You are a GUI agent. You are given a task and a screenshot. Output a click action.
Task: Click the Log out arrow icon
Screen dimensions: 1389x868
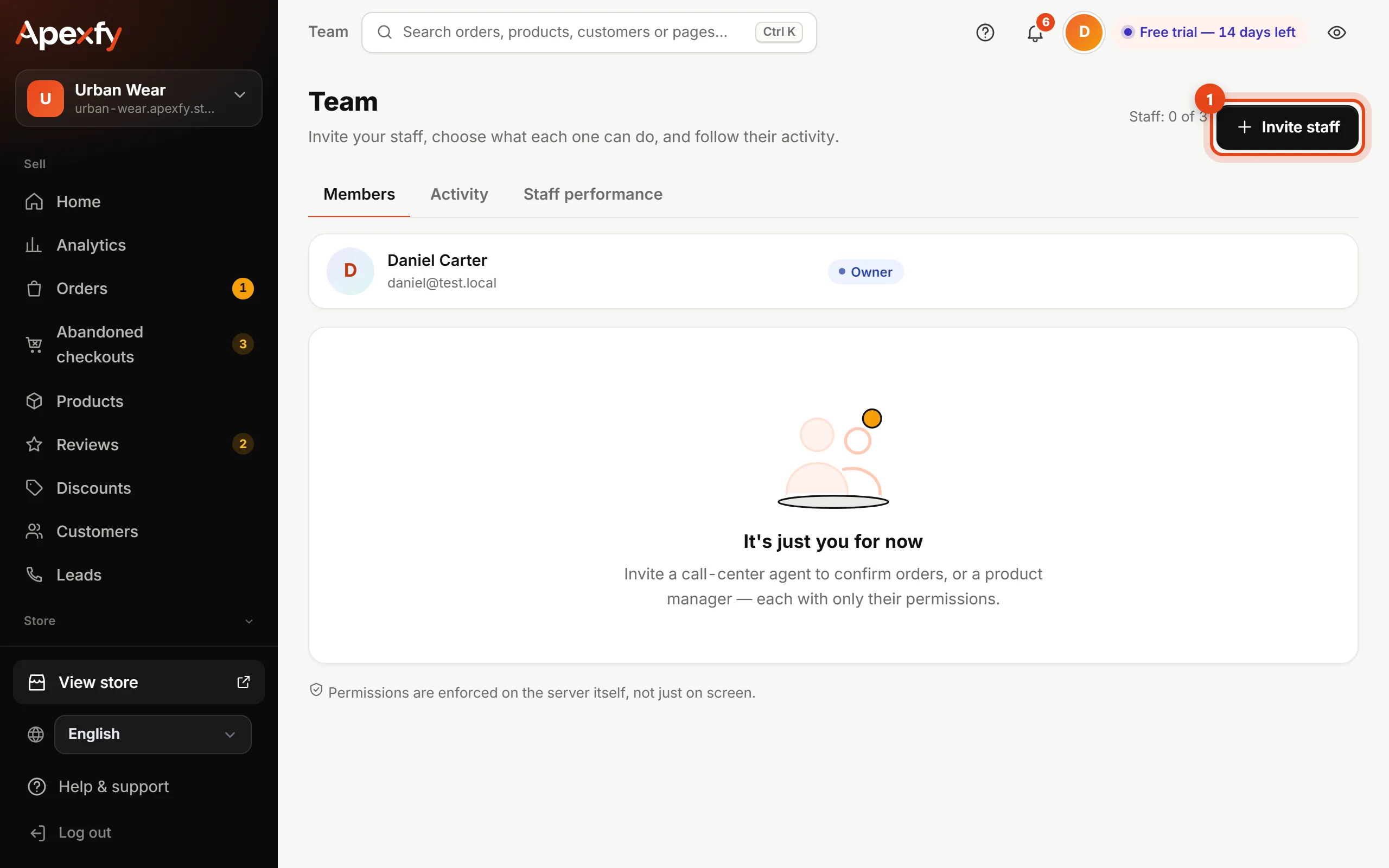point(37,833)
